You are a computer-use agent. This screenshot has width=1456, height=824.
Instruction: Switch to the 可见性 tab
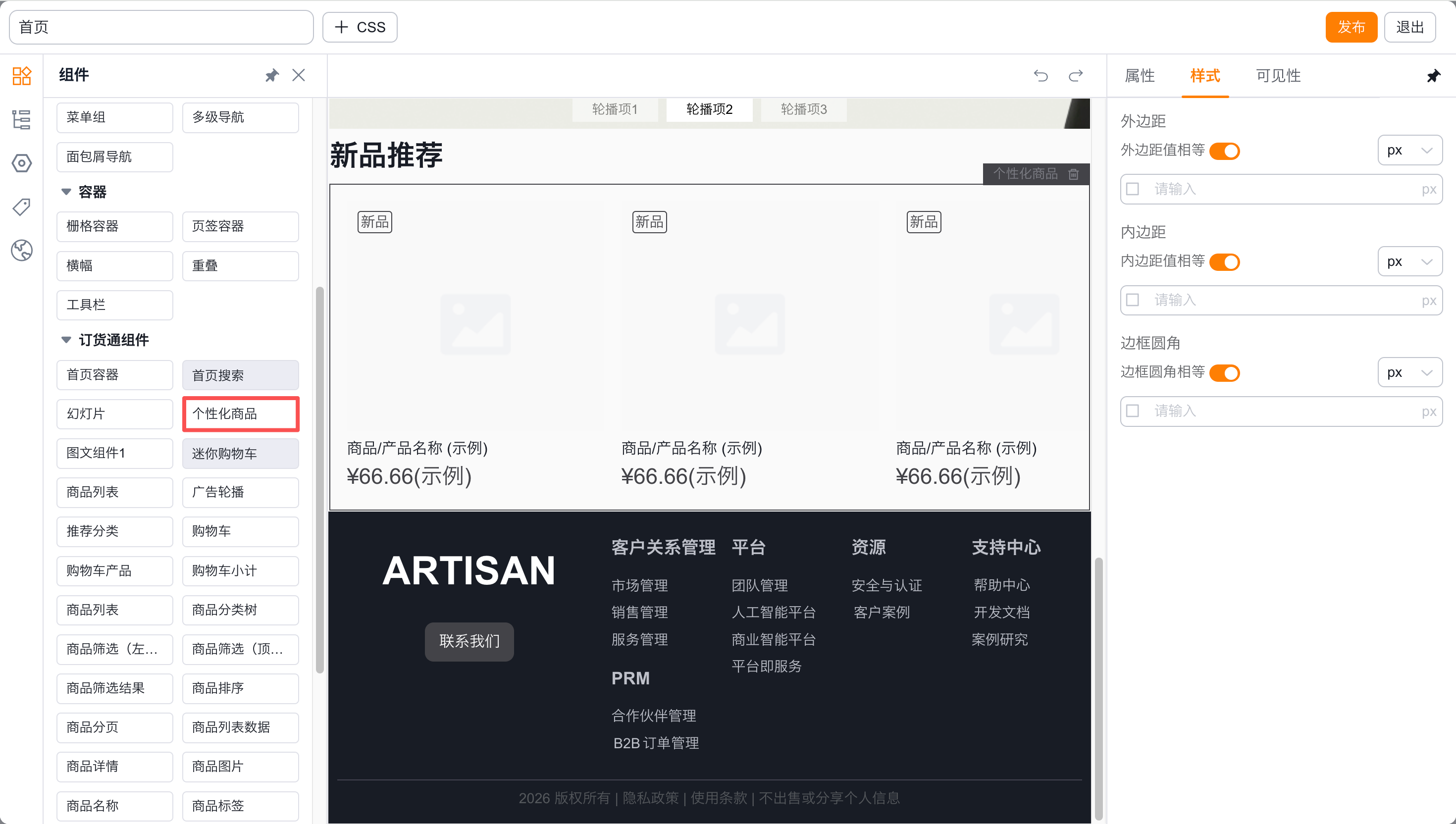click(x=1278, y=75)
